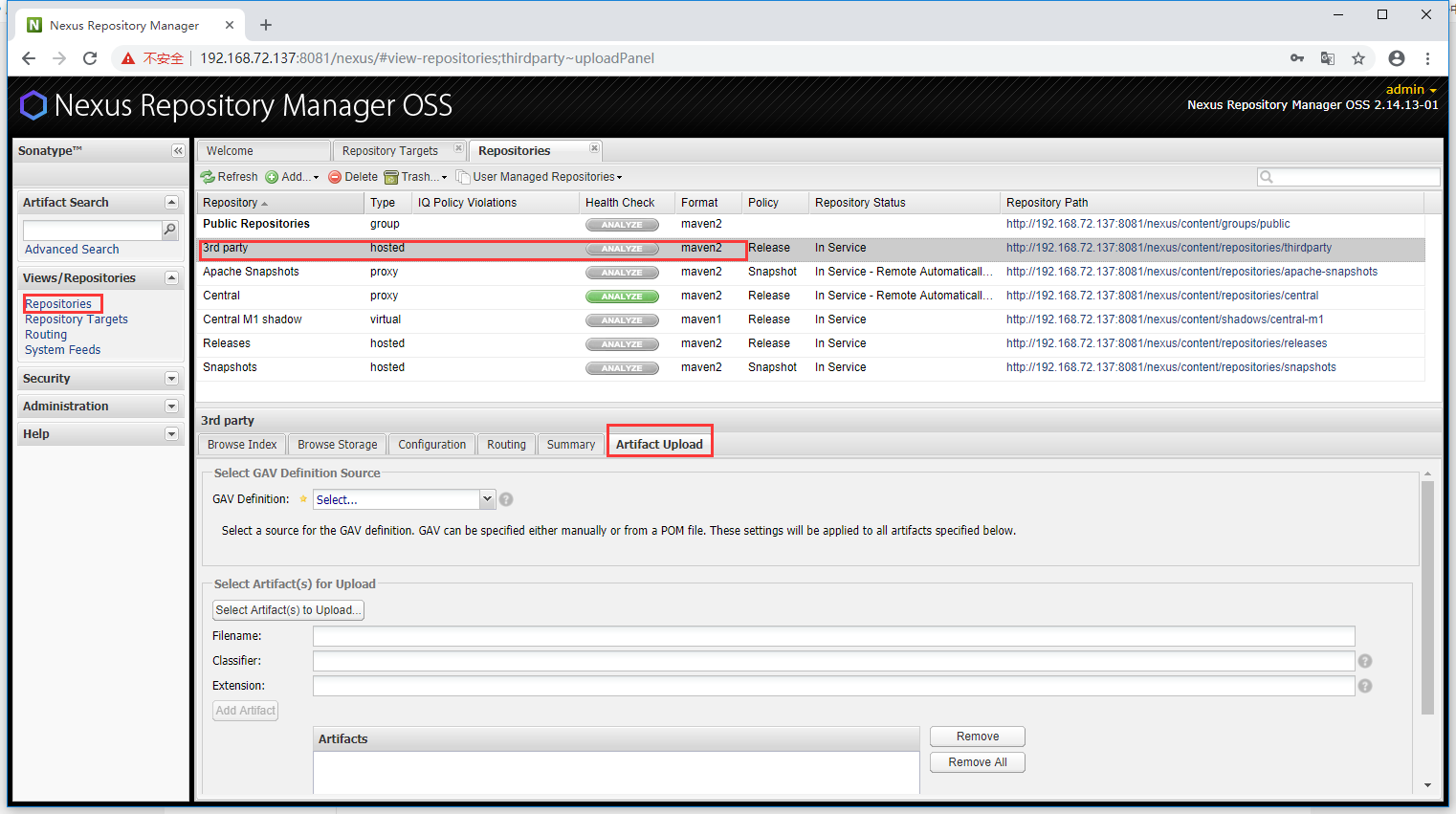The image size is (1456, 814).
Task: Click Select Artifact(s) to Upload button
Action: tap(288, 610)
